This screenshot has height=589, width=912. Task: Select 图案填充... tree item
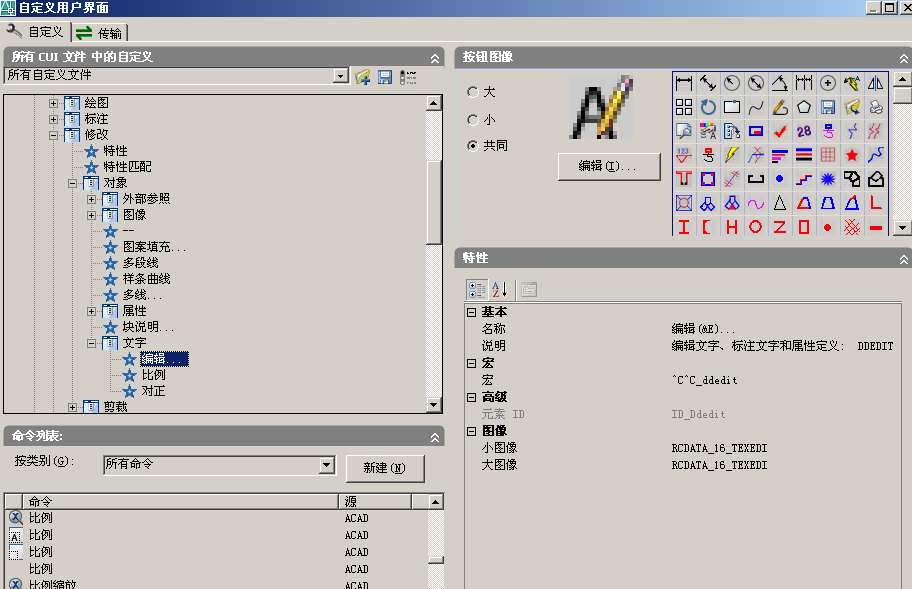tap(154, 247)
